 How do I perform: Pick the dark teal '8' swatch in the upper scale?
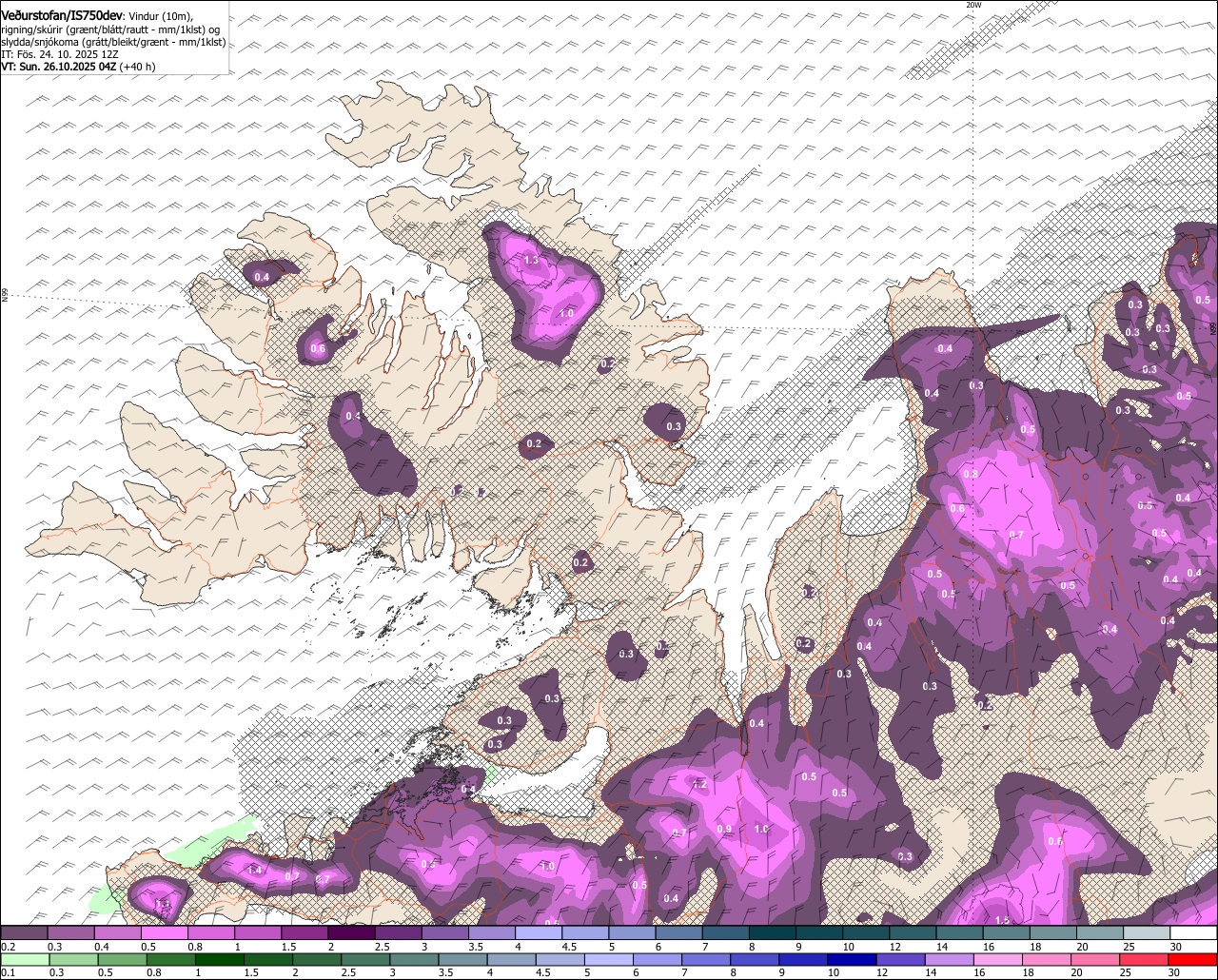(773, 933)
